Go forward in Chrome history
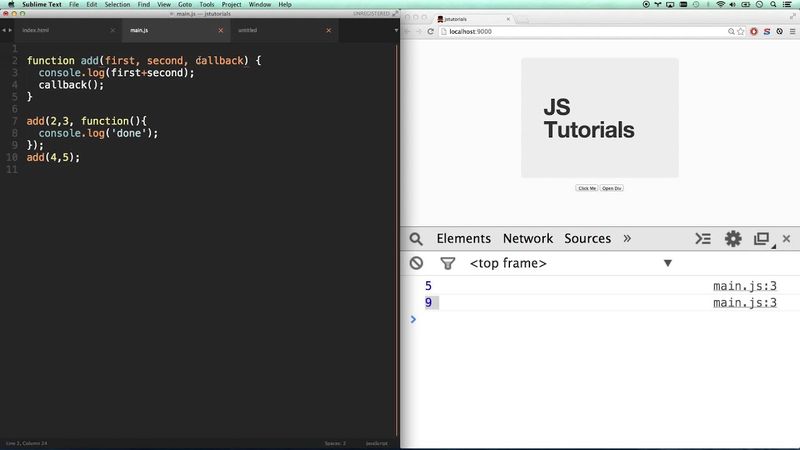This screenshot has height=450, width=800. 418,32
